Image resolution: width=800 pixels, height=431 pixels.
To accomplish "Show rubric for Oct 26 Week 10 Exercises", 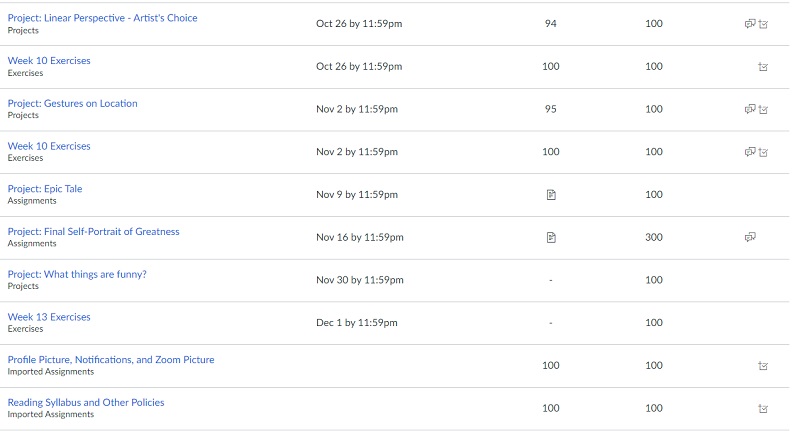I will click(763, 67).
